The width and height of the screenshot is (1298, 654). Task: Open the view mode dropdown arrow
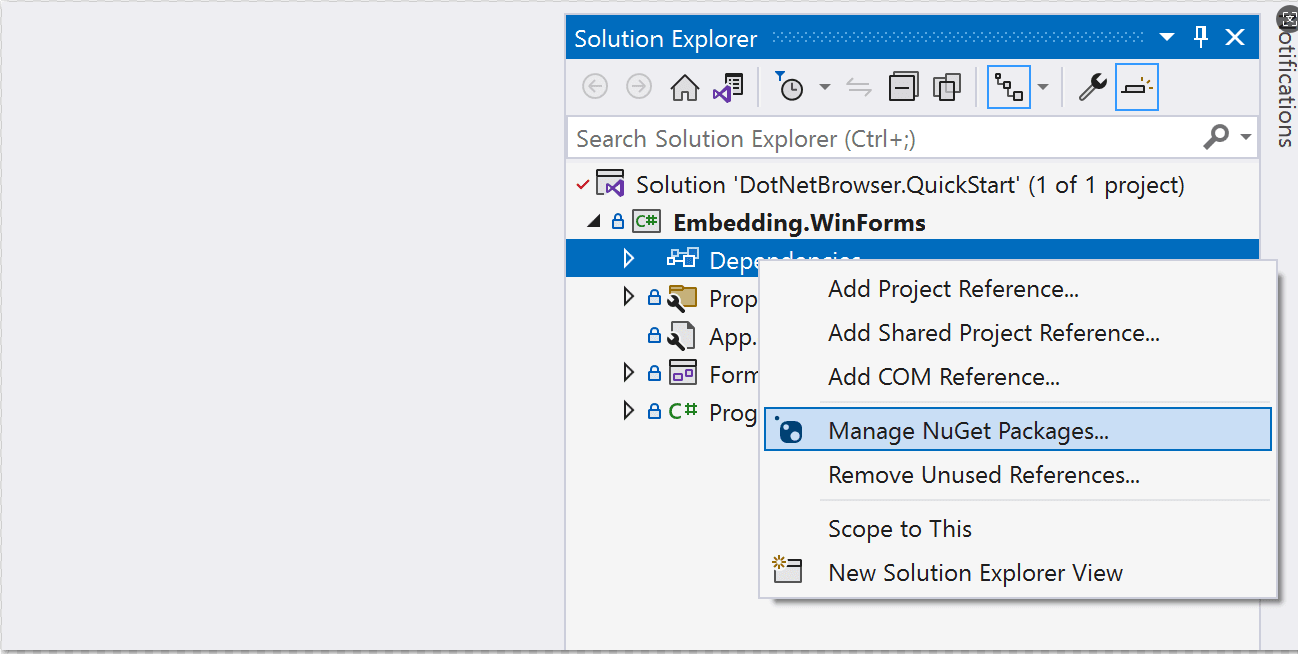tap(1043, 88)
